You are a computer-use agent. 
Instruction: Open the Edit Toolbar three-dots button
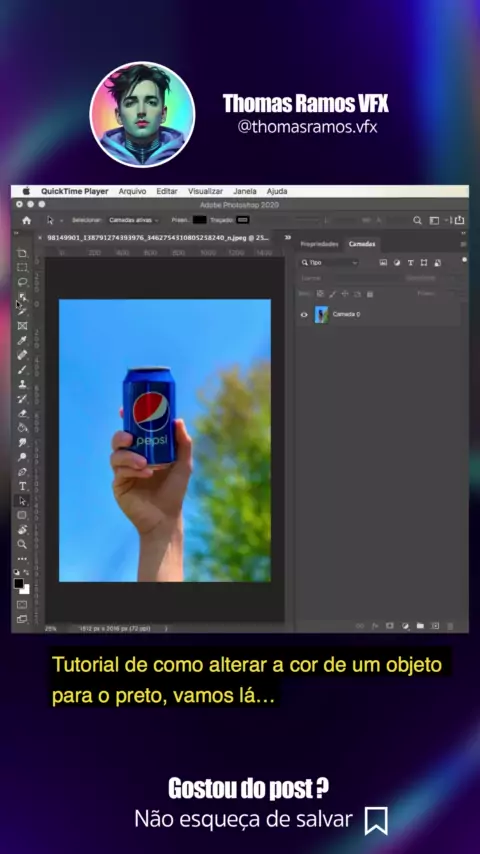click(22, 559)
